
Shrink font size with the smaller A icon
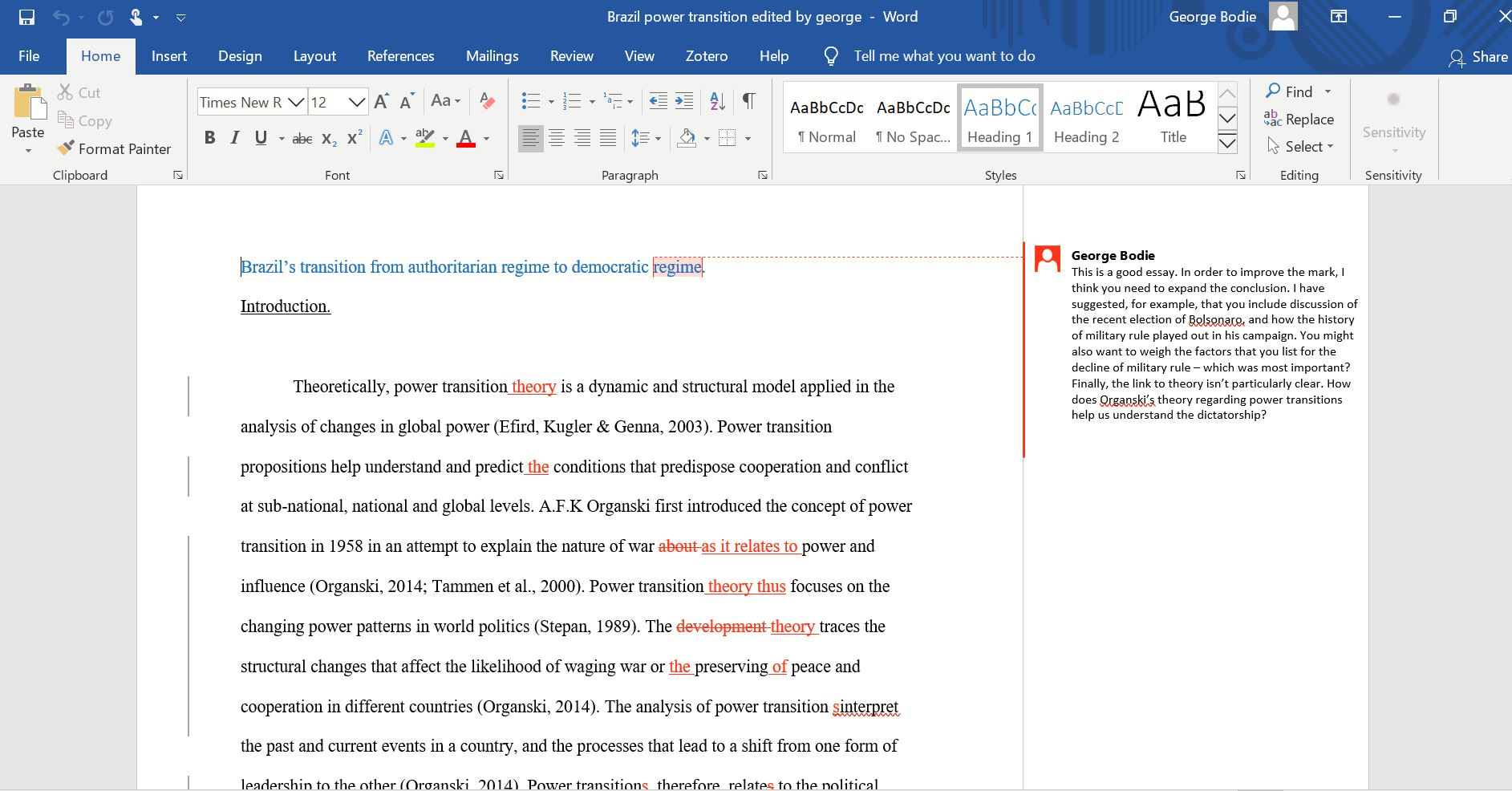(x=407, y=102)
